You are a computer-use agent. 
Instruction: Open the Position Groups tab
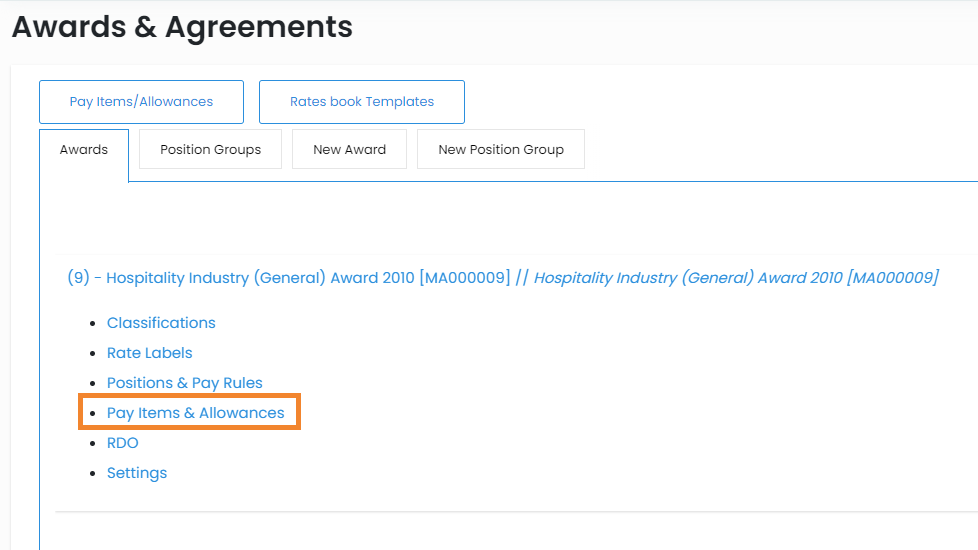coord(210,150)
